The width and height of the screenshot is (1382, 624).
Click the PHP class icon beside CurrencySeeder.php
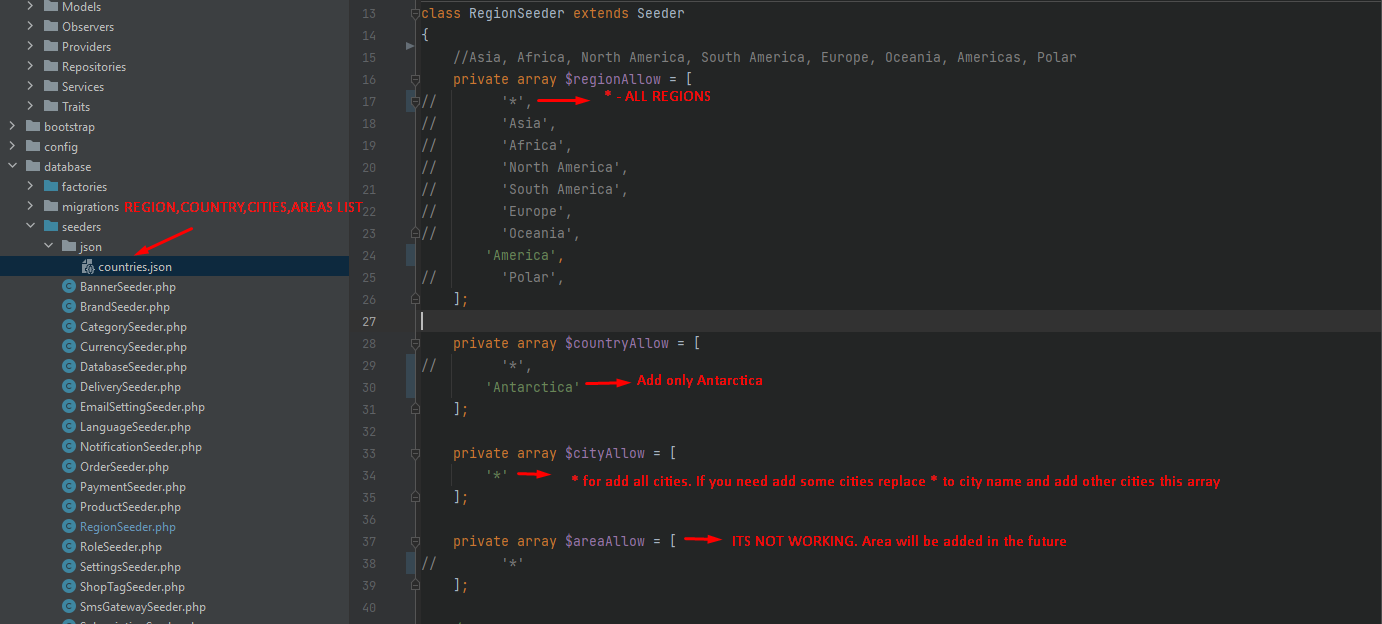point(69,347)
